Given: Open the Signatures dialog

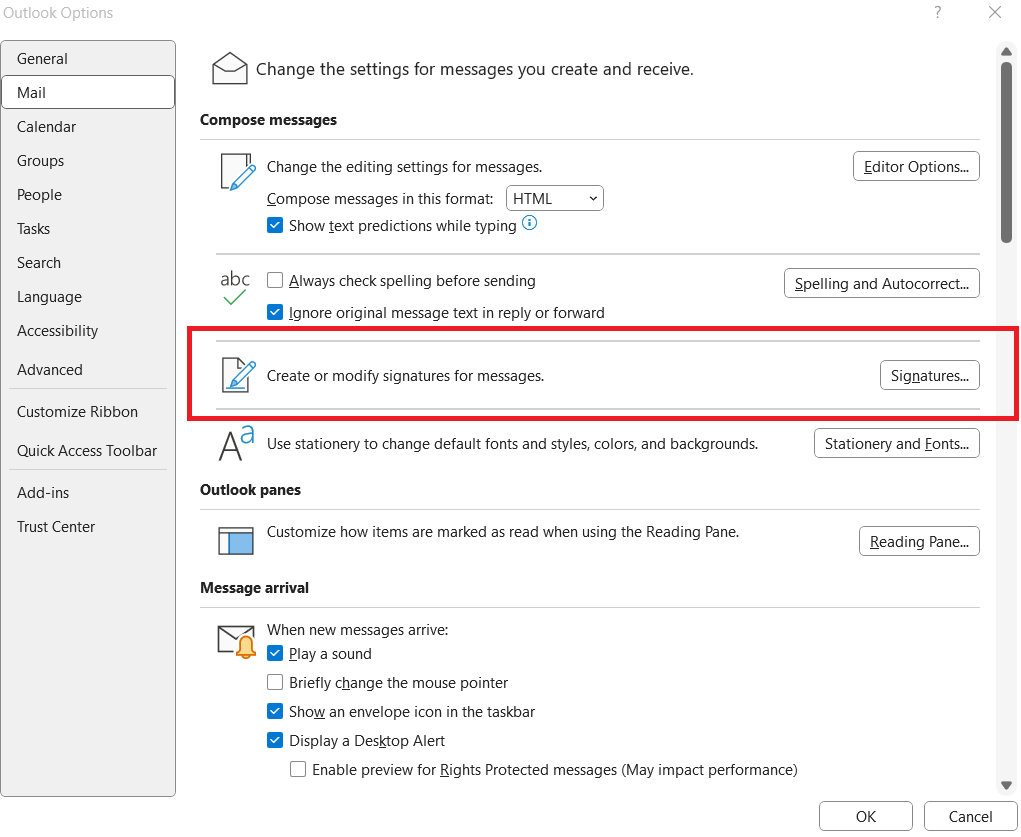Looking at the screenshot, I should pos(929,375).
